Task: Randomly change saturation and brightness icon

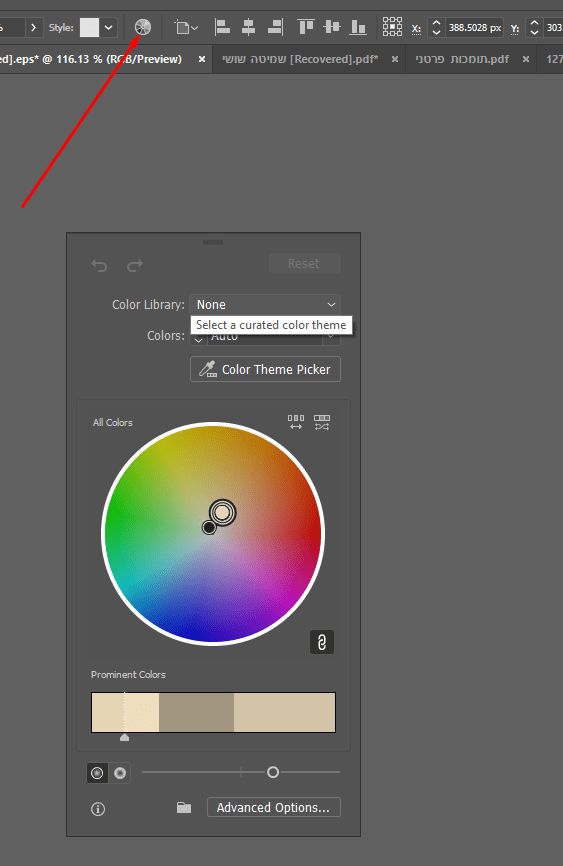Action: click(322, 423)
